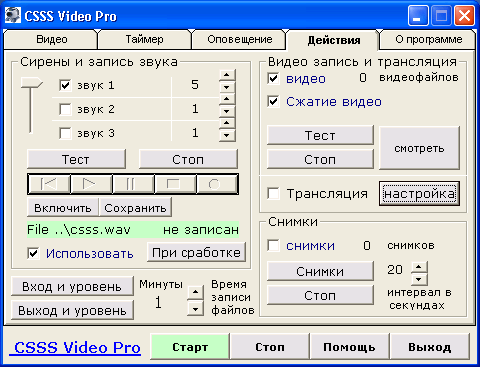Viewport: 480px width, 367px height.
Task: Click the 0 видеофайлов counter
Action: point(363,78)
